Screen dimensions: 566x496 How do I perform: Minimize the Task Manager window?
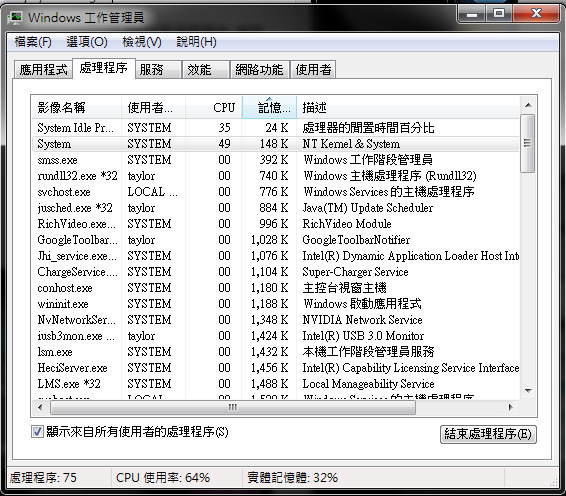[471, 14]
